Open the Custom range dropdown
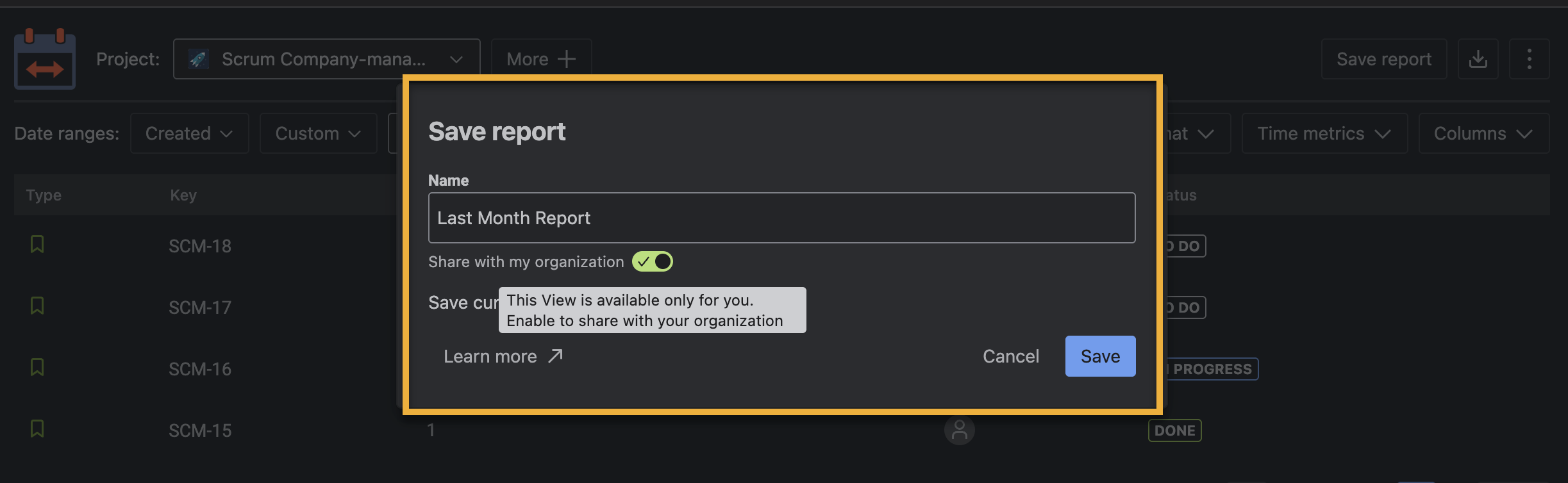Screen dimensions: 1568x483 (x=318, y=133)
